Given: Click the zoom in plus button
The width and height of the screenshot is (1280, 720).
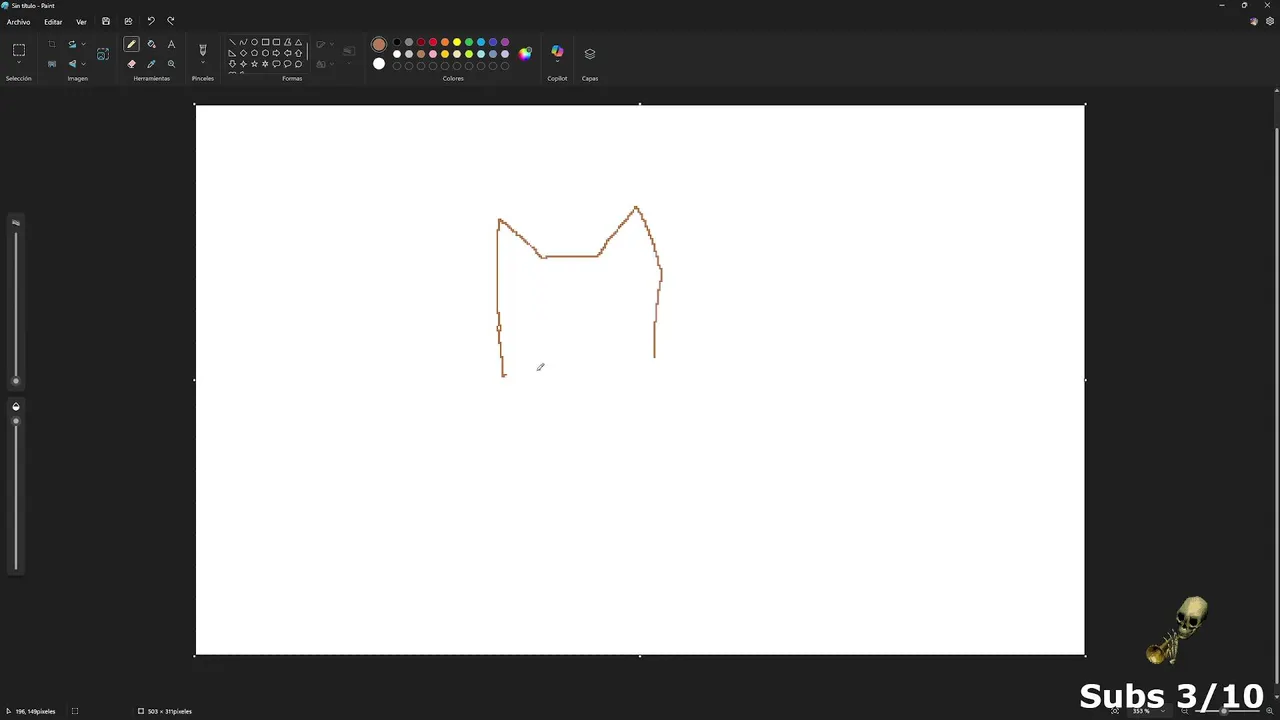Looking at the screenshot, I should pos(1268,711).
